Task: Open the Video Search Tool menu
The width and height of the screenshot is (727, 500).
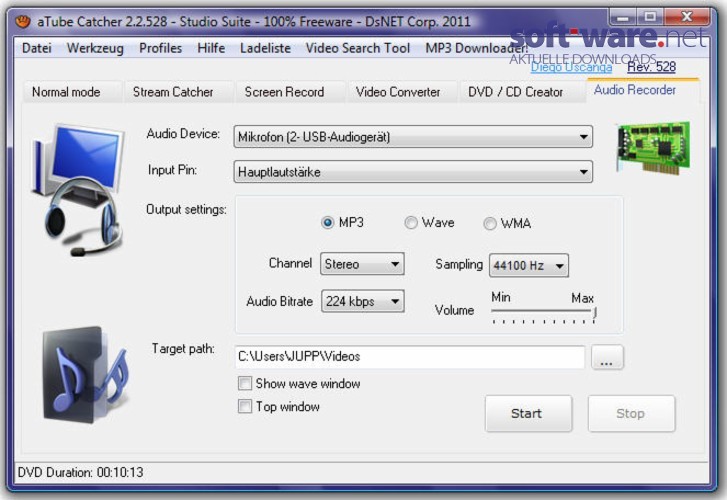Action: 357,48
